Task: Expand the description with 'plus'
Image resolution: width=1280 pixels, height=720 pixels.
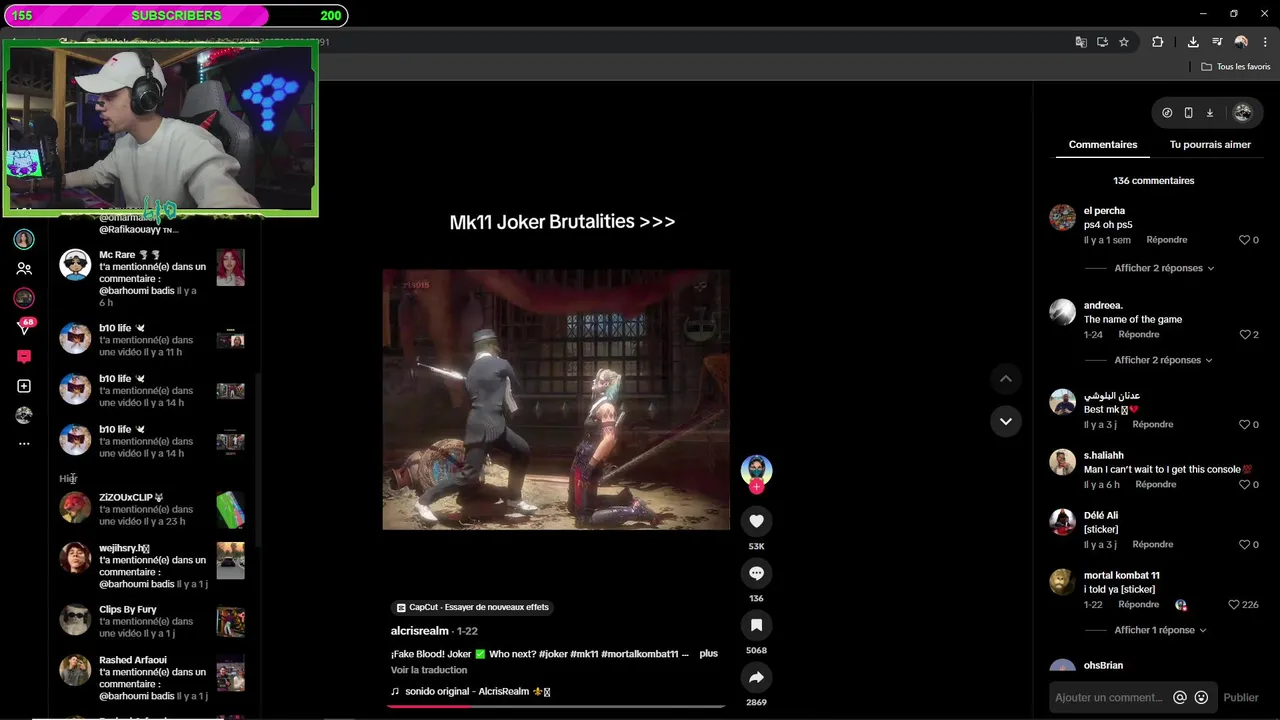Action: click(x=708, y=653)
